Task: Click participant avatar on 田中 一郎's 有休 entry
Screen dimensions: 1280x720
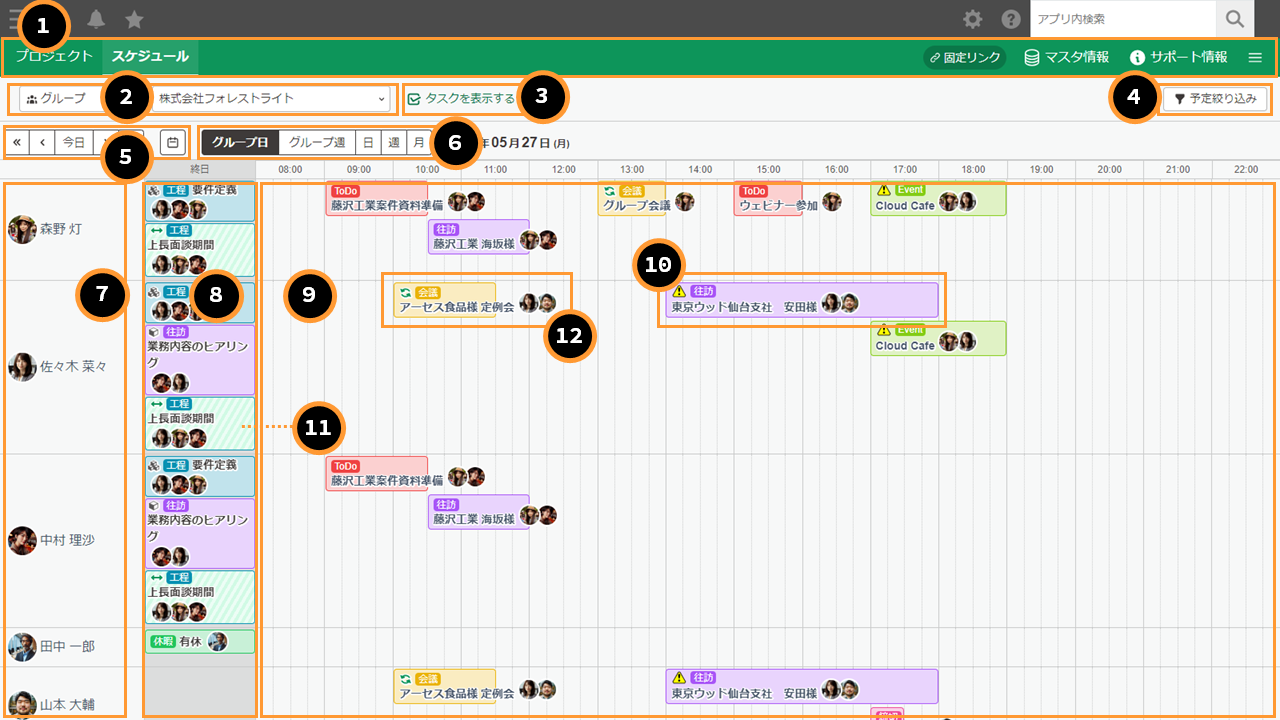Action: 217,641
